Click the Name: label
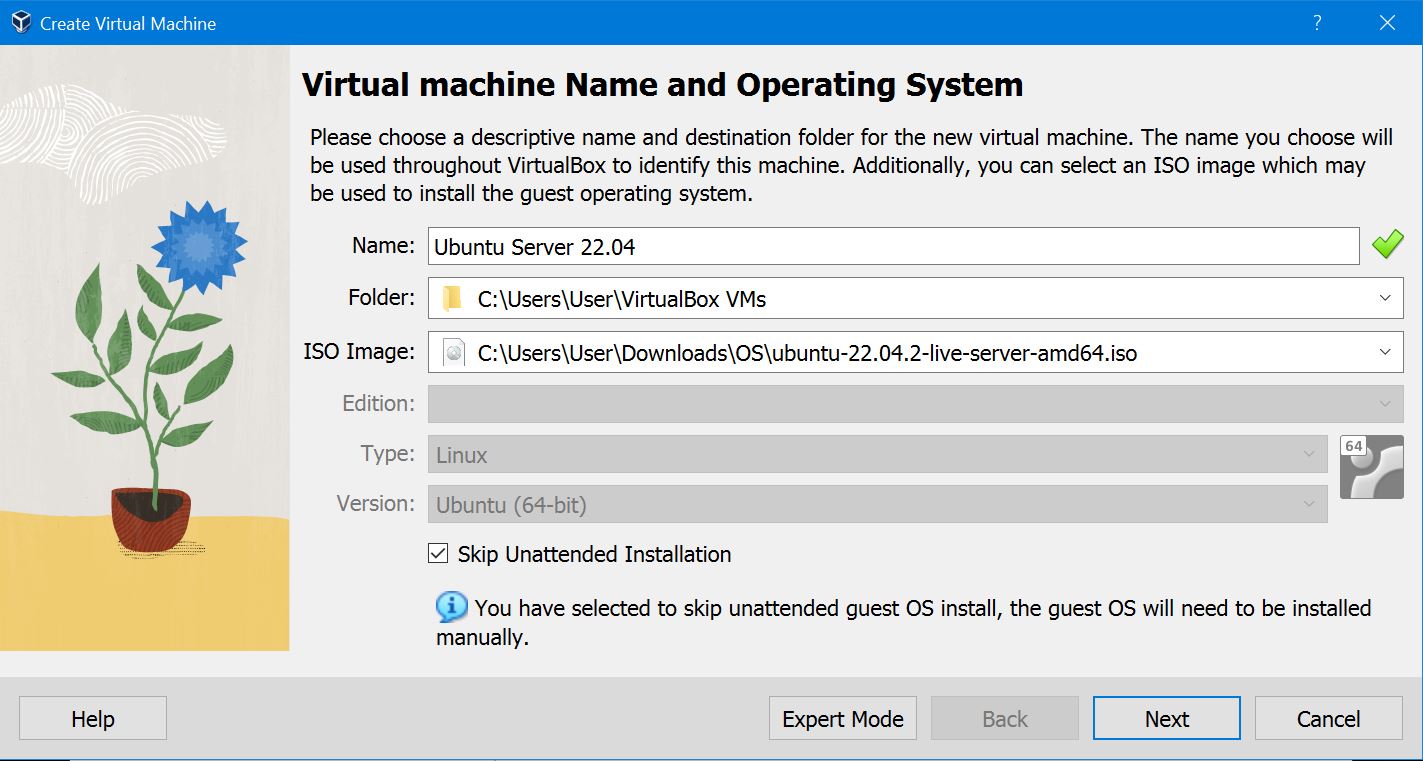This screenshot has width=1423, height=761. 383,245
